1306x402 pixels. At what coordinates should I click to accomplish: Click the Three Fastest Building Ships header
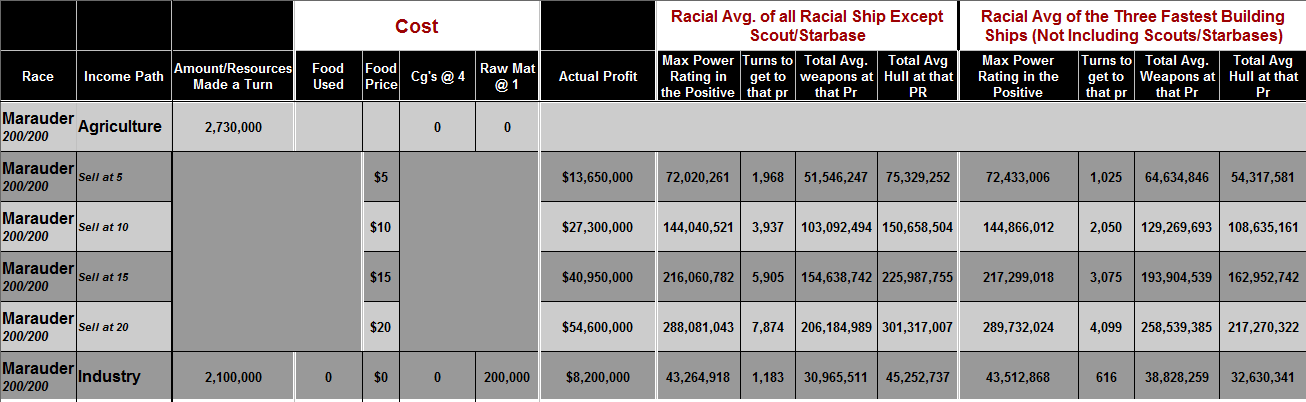pos(1132,26)
